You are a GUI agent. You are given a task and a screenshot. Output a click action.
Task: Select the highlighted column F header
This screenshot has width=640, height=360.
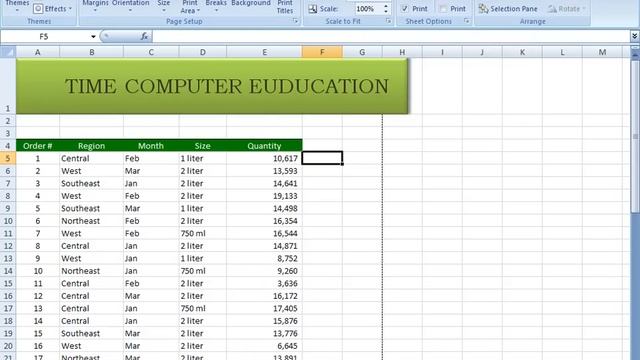(x=322, y=52)
